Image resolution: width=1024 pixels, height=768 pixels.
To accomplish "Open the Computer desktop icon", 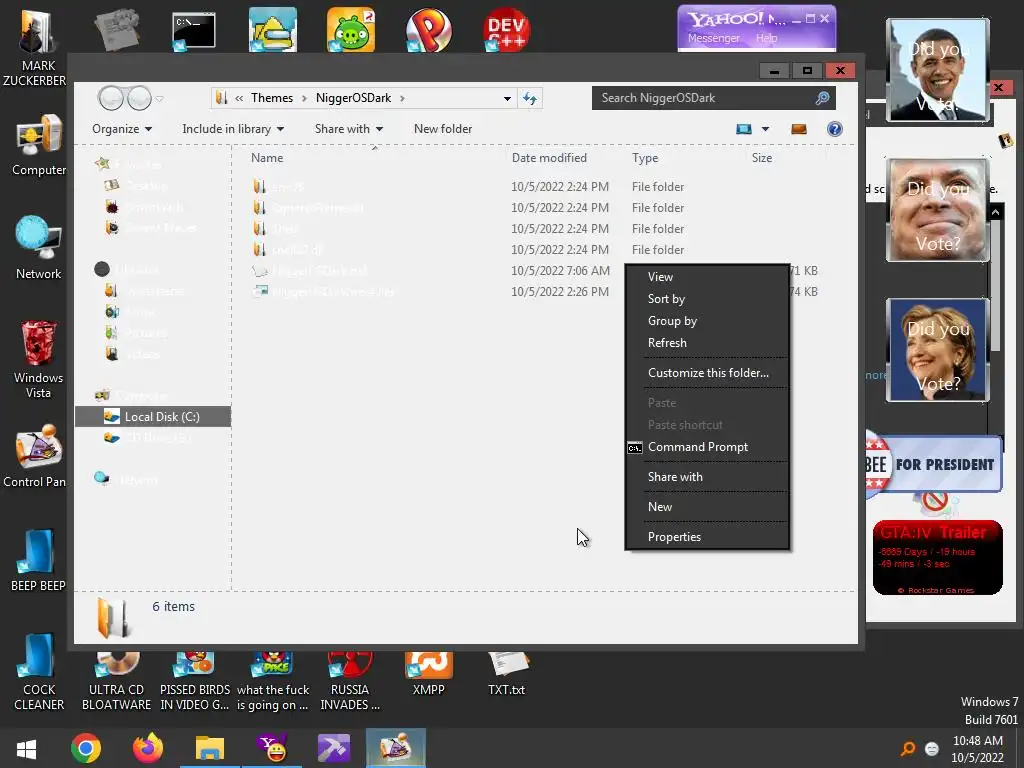I will 39,146.
